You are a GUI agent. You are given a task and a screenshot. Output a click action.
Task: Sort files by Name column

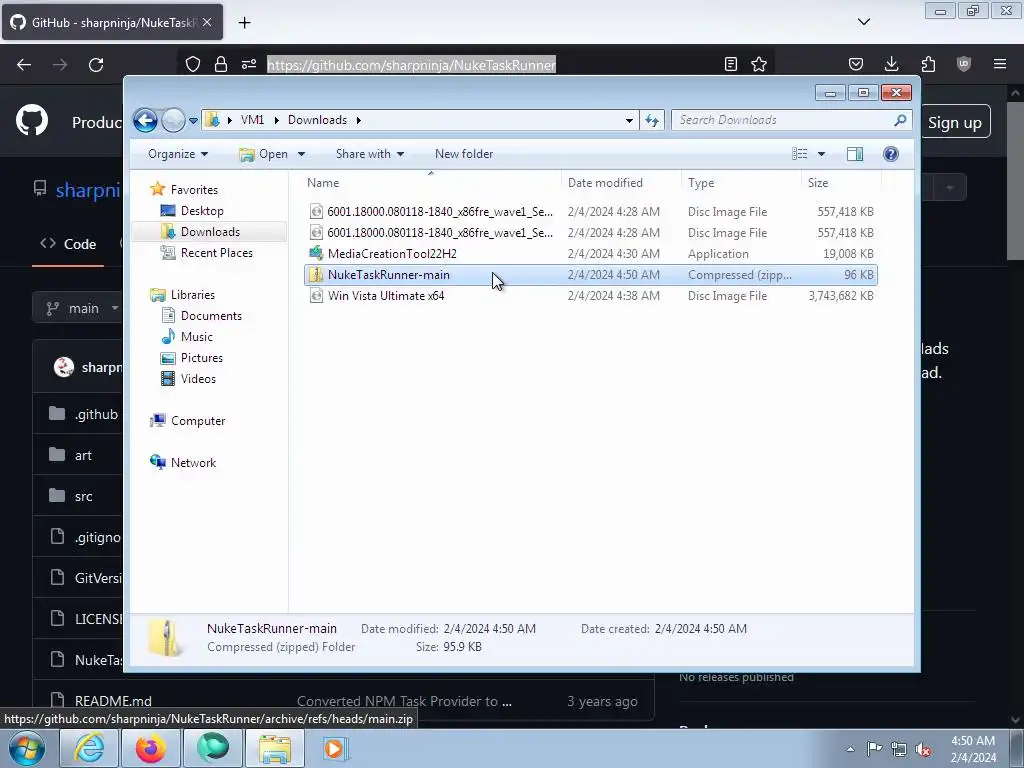[x=431, y=183]
